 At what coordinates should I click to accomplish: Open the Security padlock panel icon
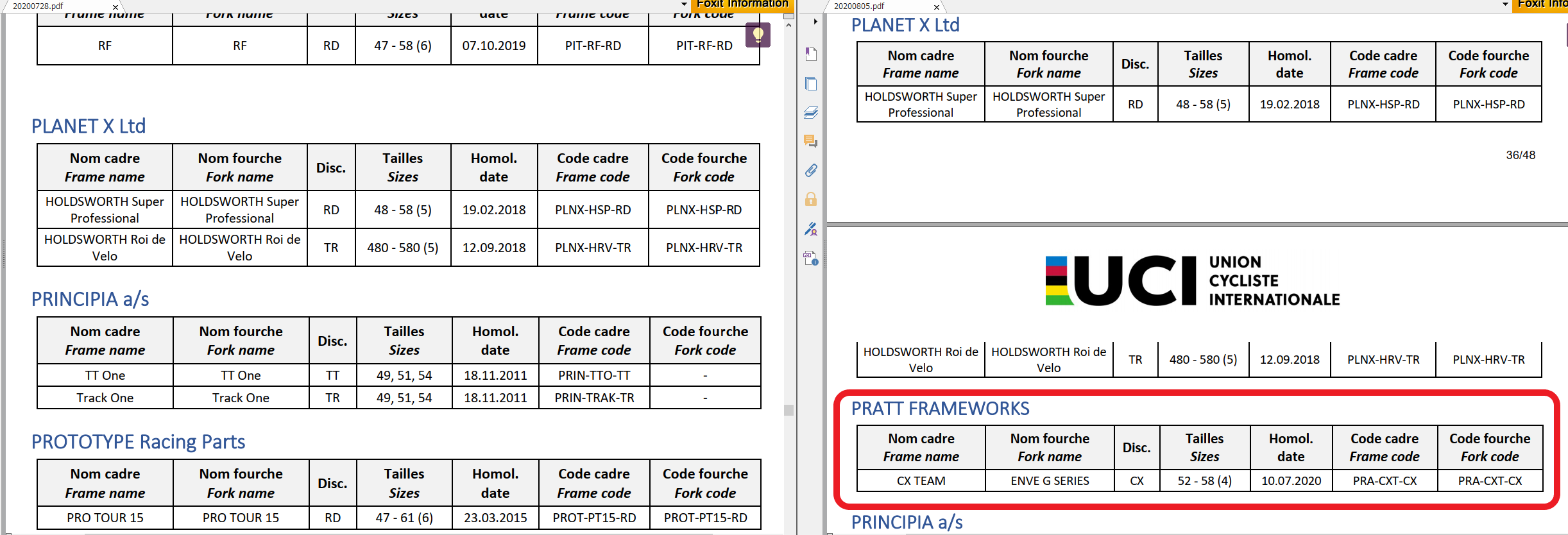coord(811,199)
